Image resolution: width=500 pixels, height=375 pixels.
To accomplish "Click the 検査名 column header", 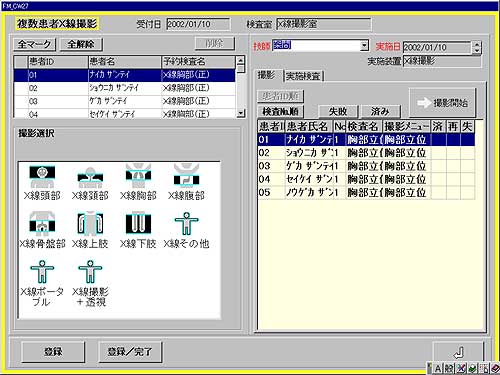I will (x=364, y=126).
